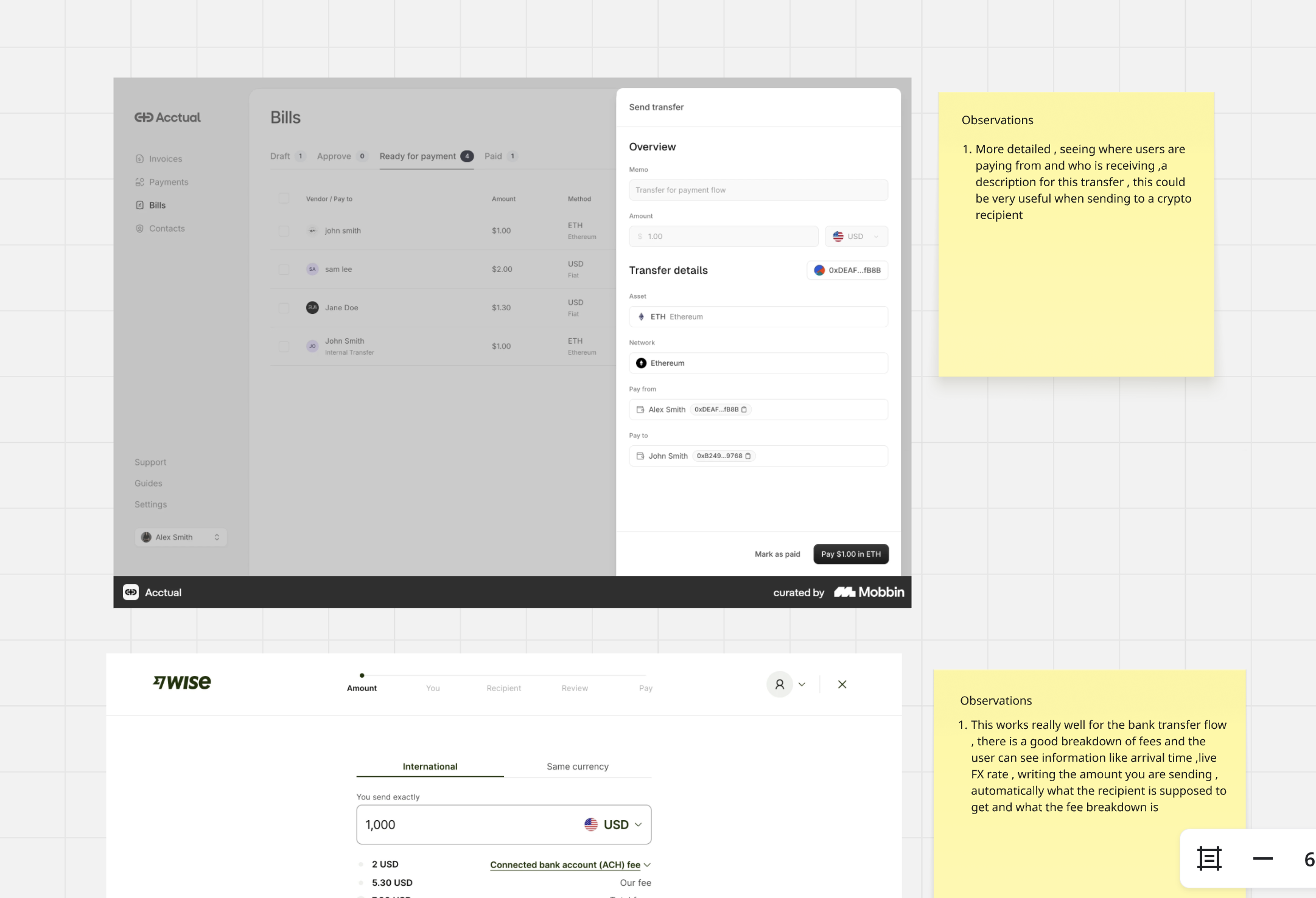This screenshot has width=1316, height=898.
Task: Expand Connected bank account (ACH) fee
Action: click(570, 865)
